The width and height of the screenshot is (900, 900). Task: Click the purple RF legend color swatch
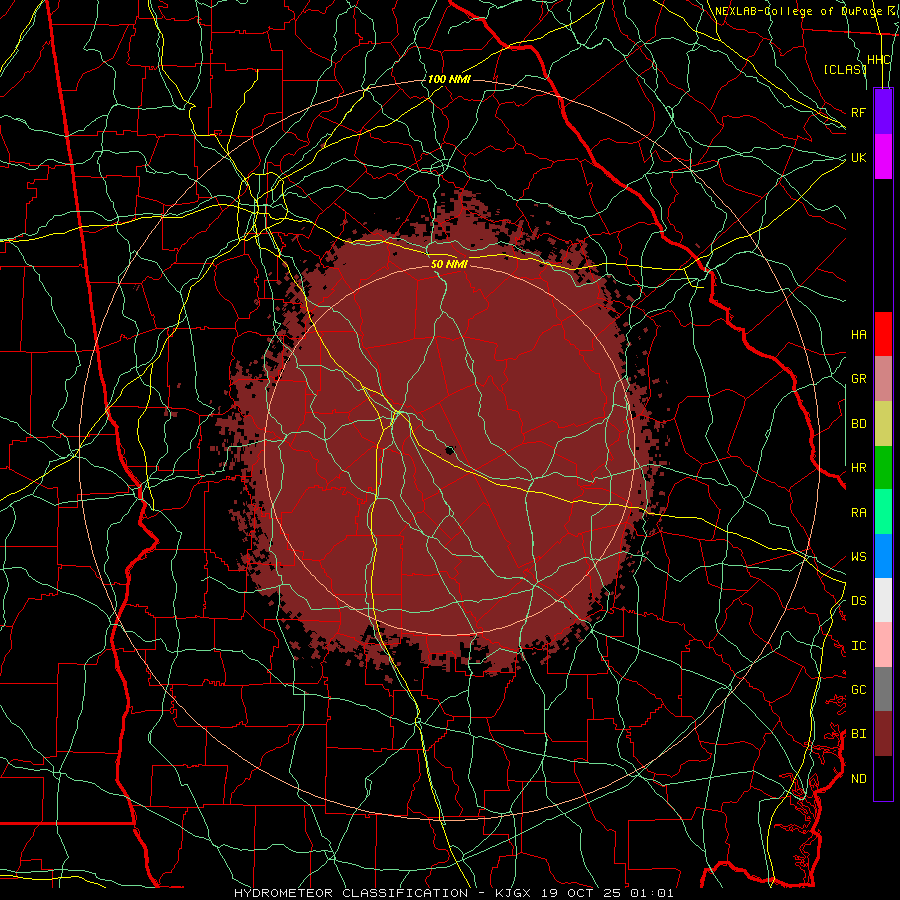pyautogui.click(x=883, y=112)
